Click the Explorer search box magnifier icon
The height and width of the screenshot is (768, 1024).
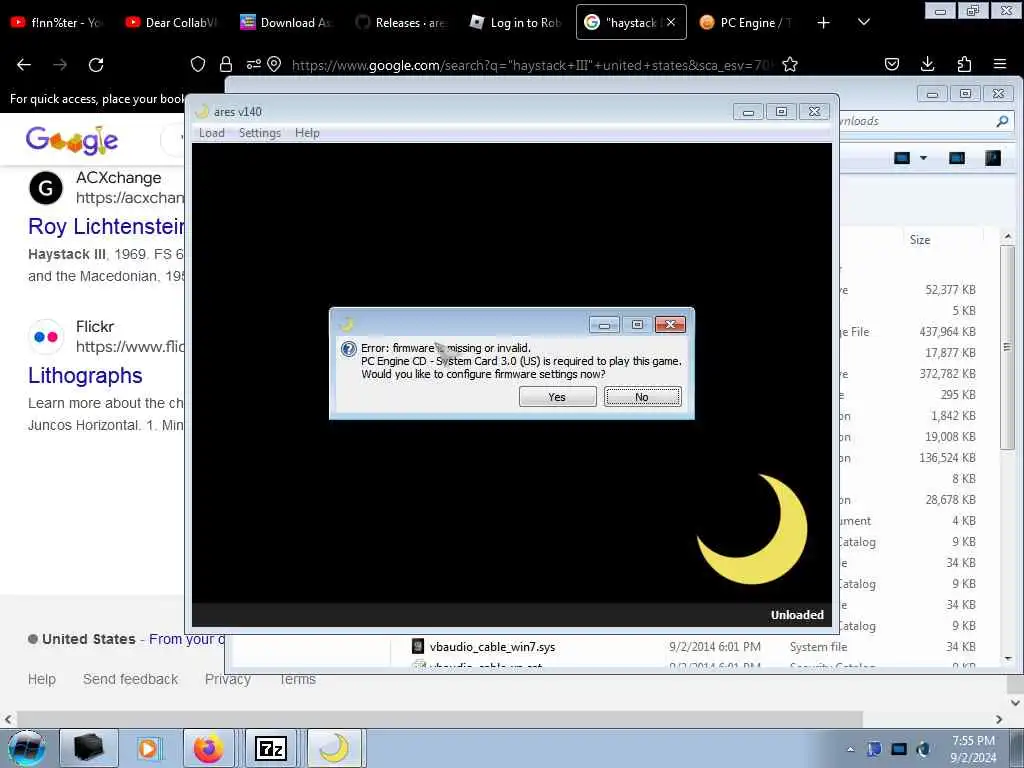click(1002, 121)
